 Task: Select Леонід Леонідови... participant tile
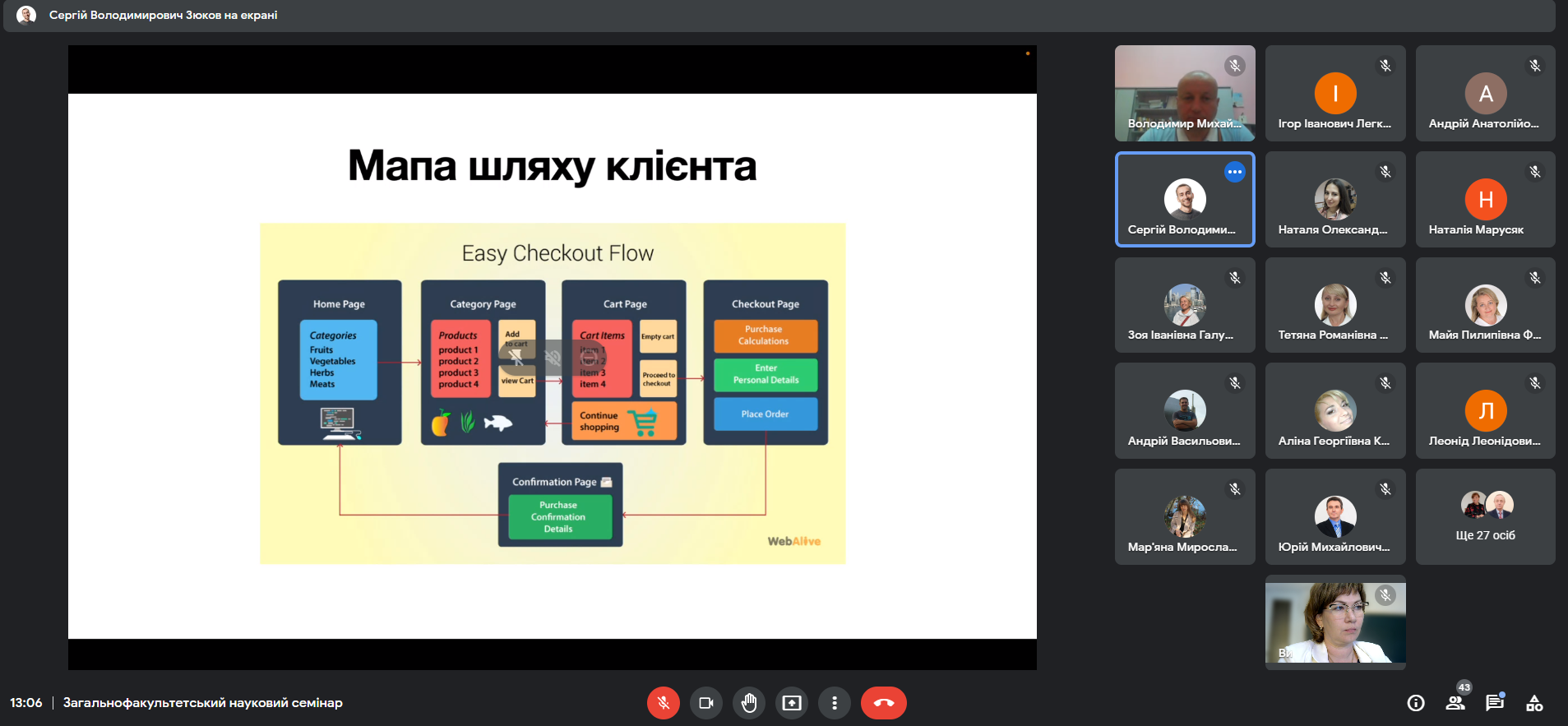coord(1485,410)
